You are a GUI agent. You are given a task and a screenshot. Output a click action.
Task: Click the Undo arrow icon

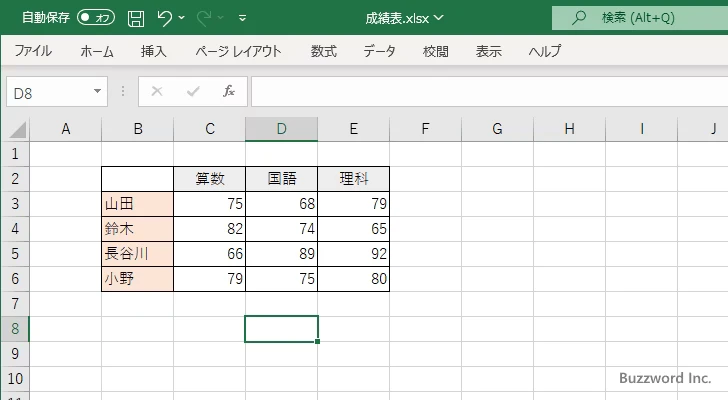coord(164,18)
